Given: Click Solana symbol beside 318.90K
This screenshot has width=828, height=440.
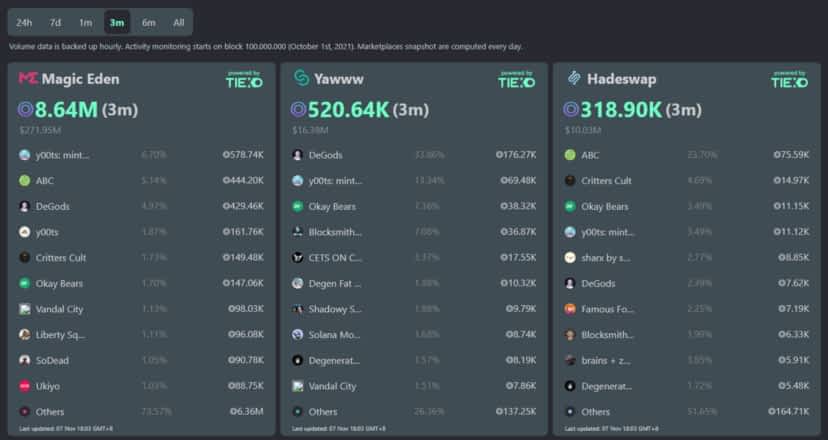Looking at the screenshot, I should click(571, 110).
